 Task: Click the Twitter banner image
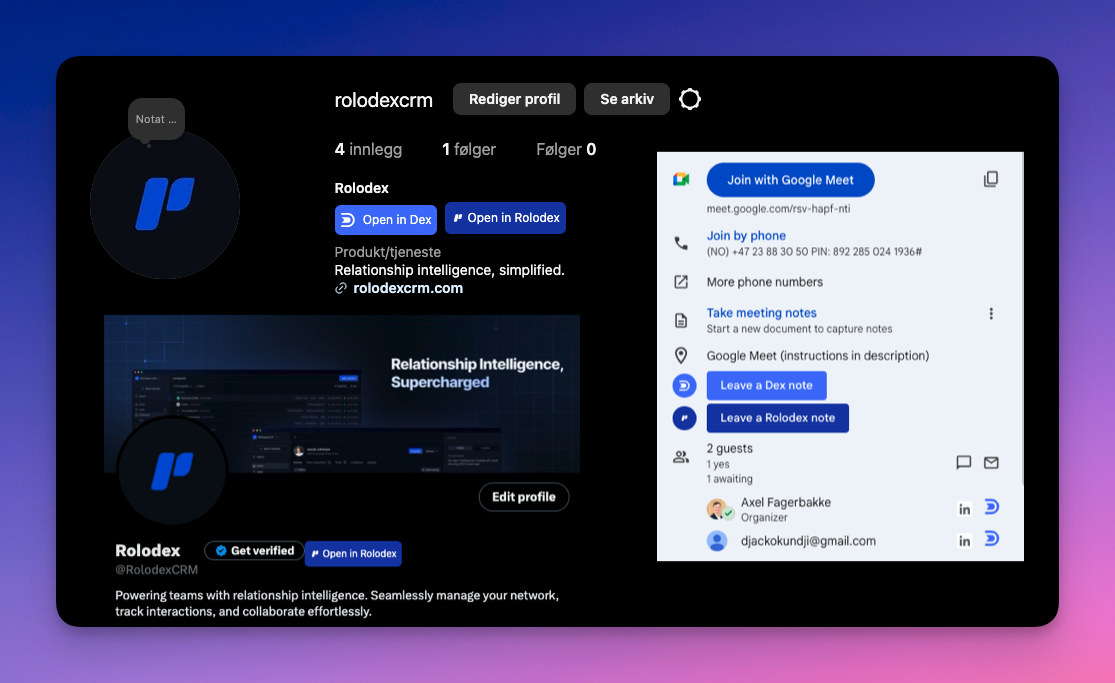[342, 393]
